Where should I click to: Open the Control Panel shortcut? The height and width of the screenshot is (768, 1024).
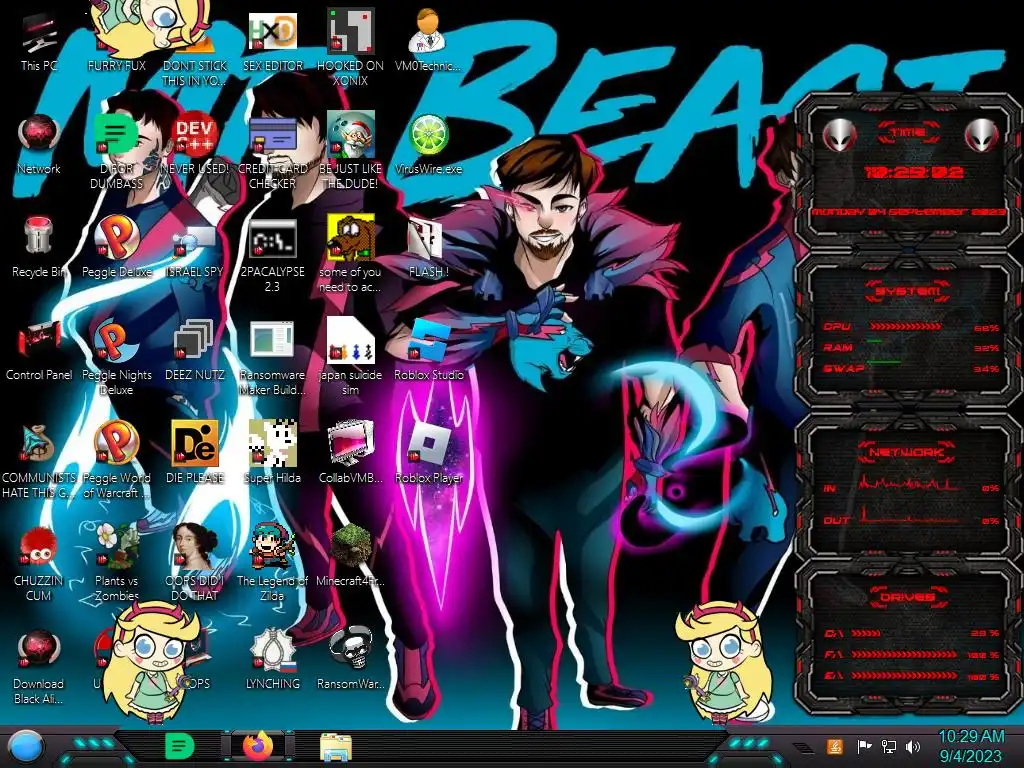point(39,351)
